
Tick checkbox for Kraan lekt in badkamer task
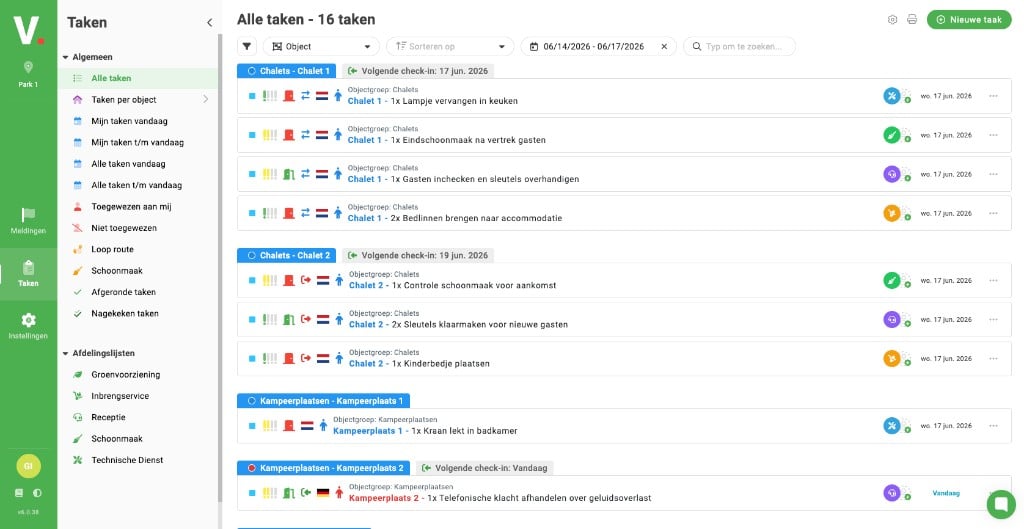click(252, 426)
